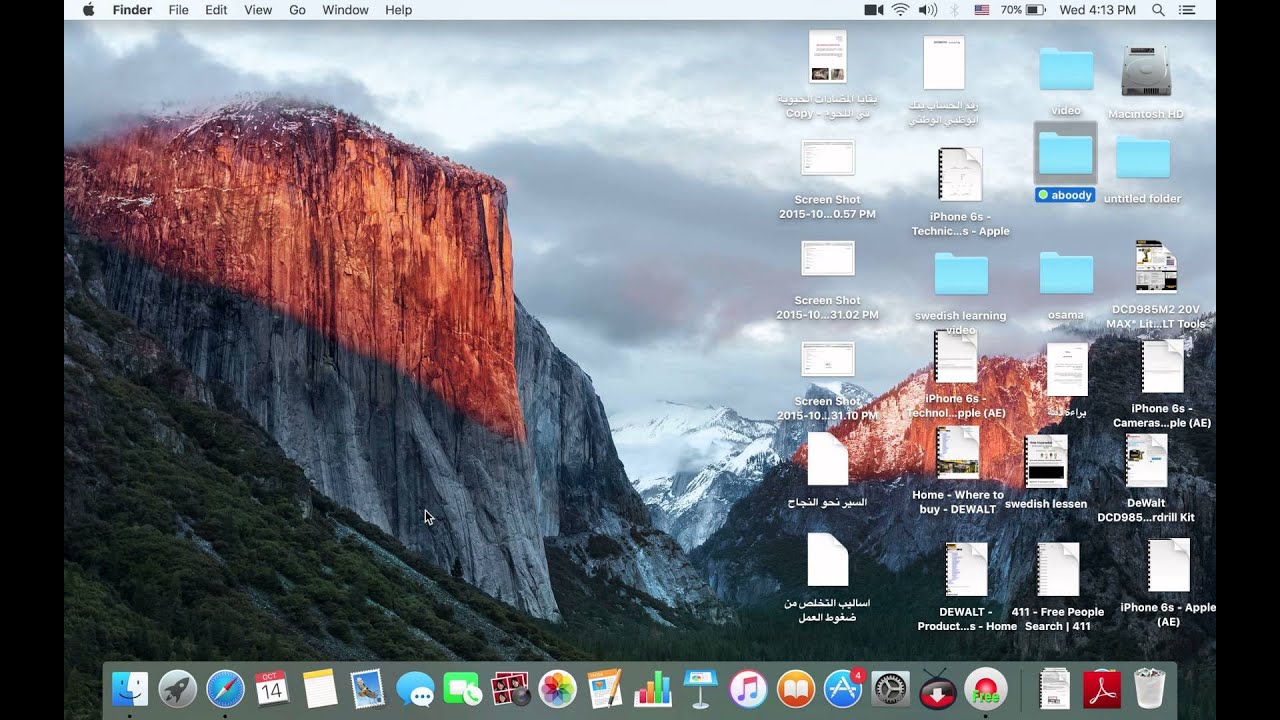Click the Wi-Fi status icon
This screenshot has width=1280, height=720.
(900, 10)
